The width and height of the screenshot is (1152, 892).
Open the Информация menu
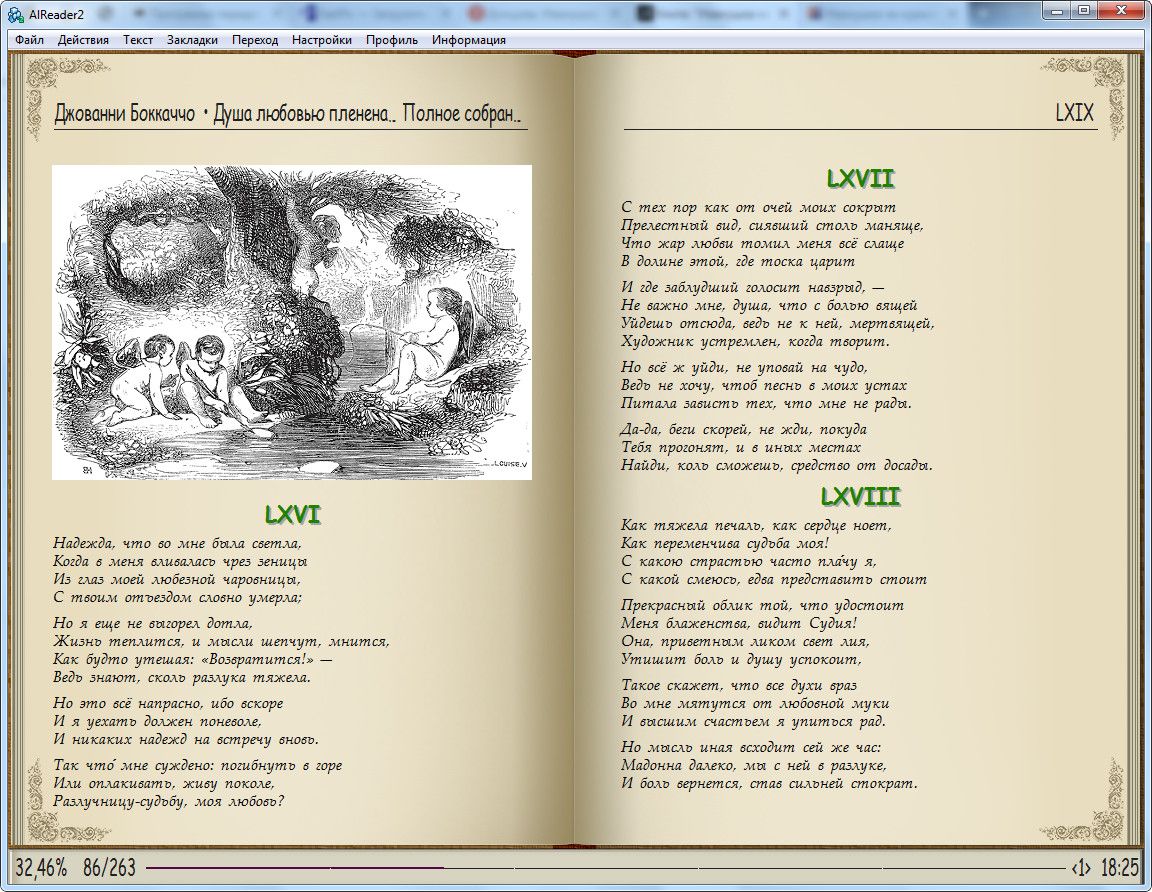point(468,40)
